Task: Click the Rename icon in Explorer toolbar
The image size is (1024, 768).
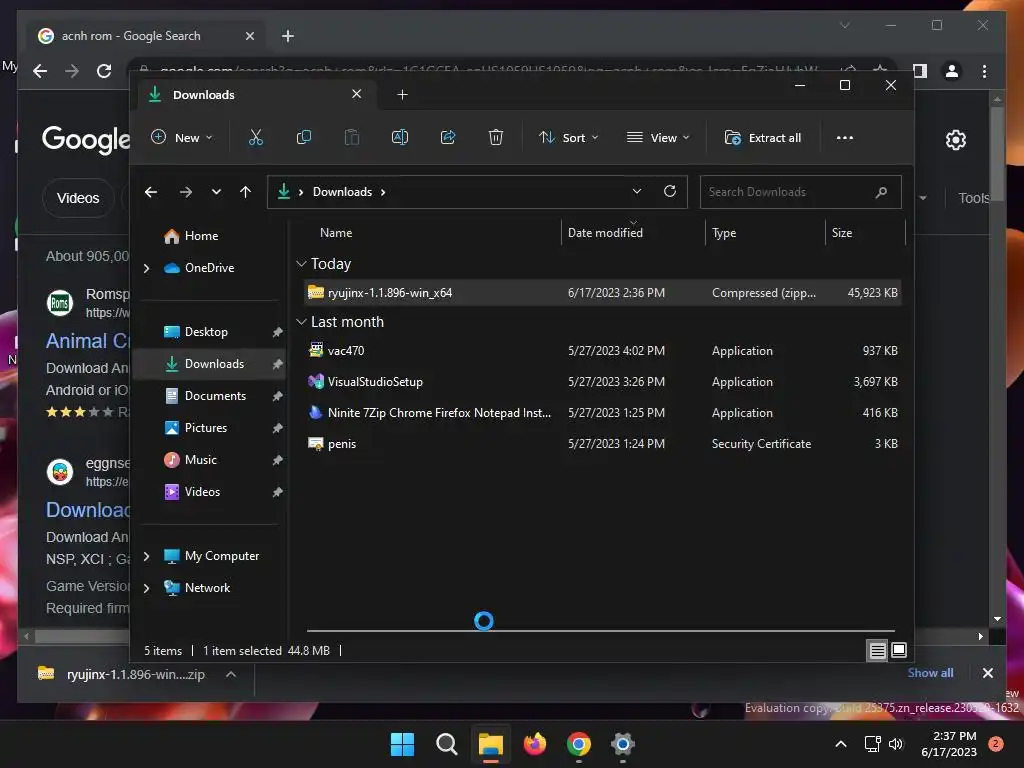Action: coord(400,138)
